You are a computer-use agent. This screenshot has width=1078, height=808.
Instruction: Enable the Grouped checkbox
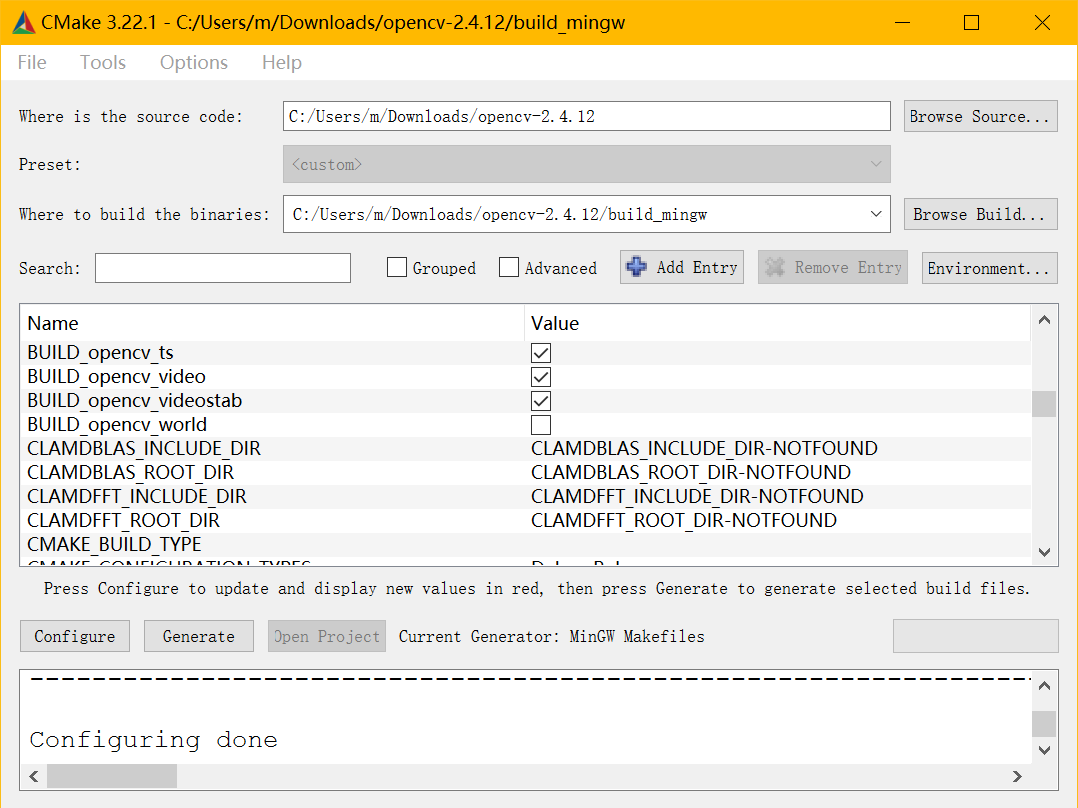(397, 268)
